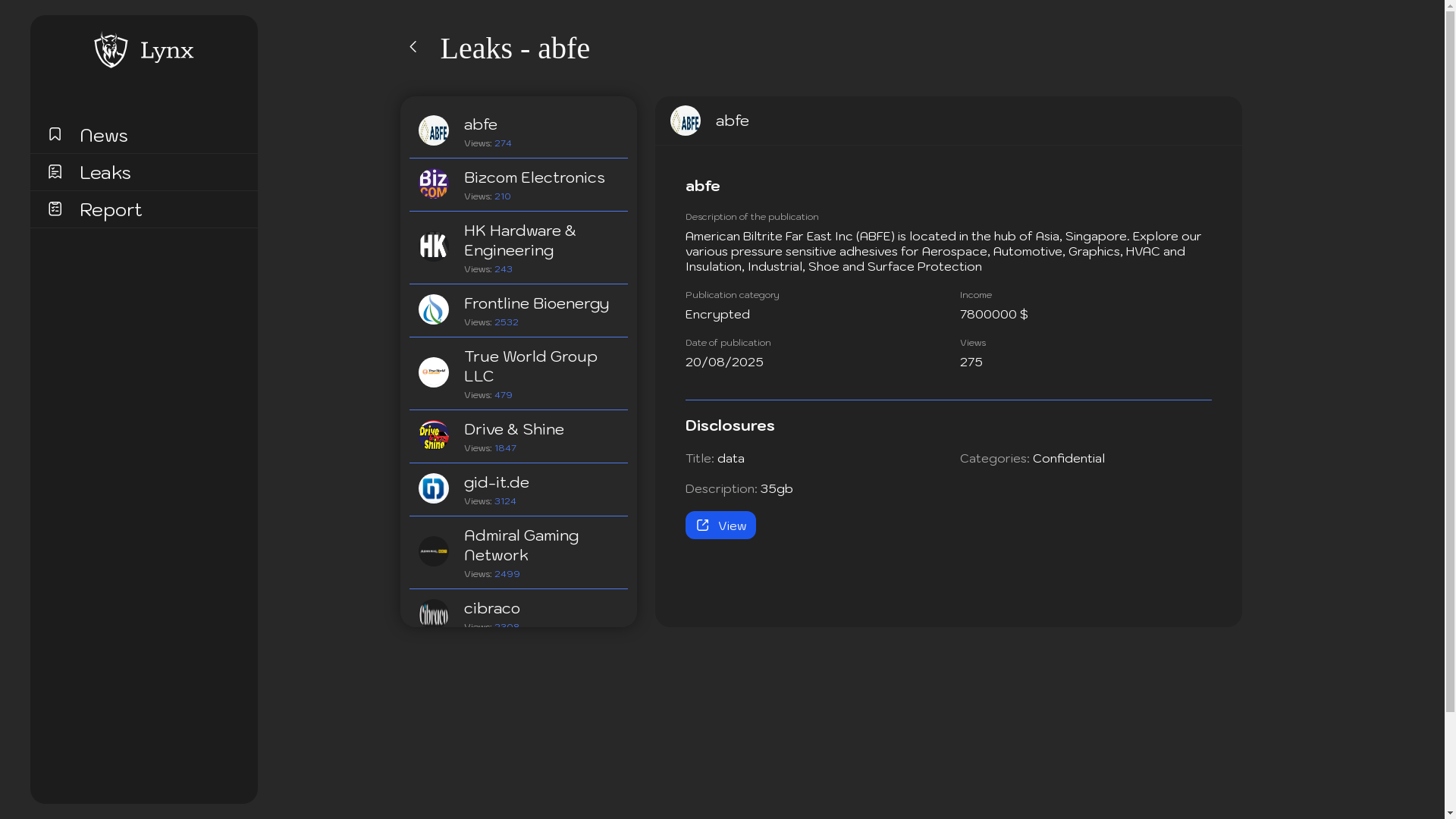Click the Drive & Shine logo
1456x819 pixels.
(434, 435)
